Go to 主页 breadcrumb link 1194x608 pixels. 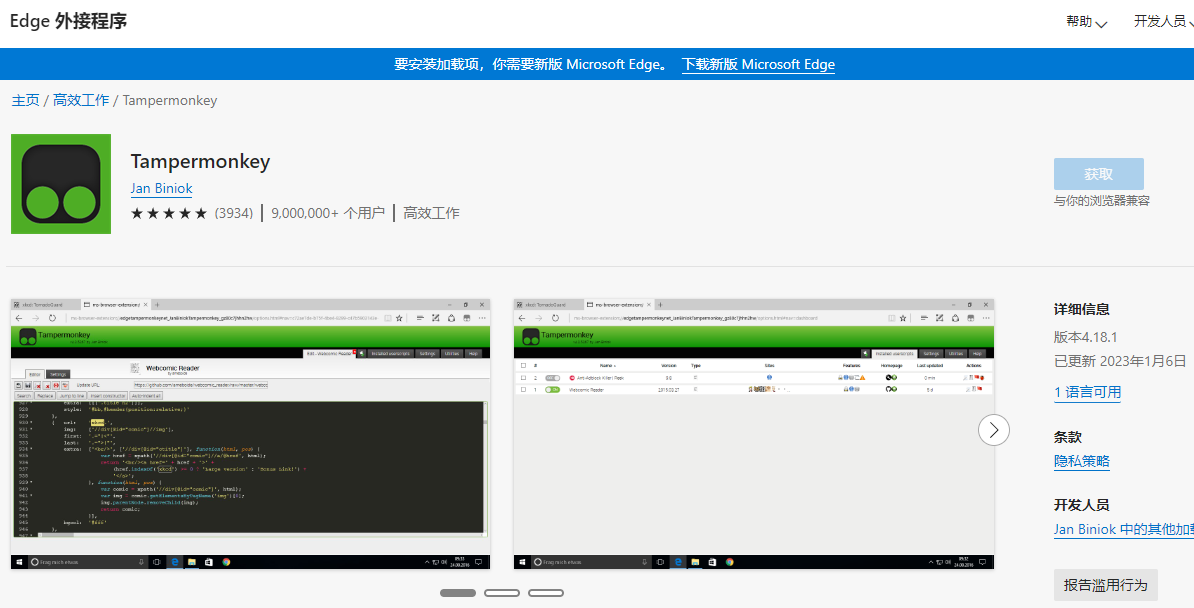(26, 100)
